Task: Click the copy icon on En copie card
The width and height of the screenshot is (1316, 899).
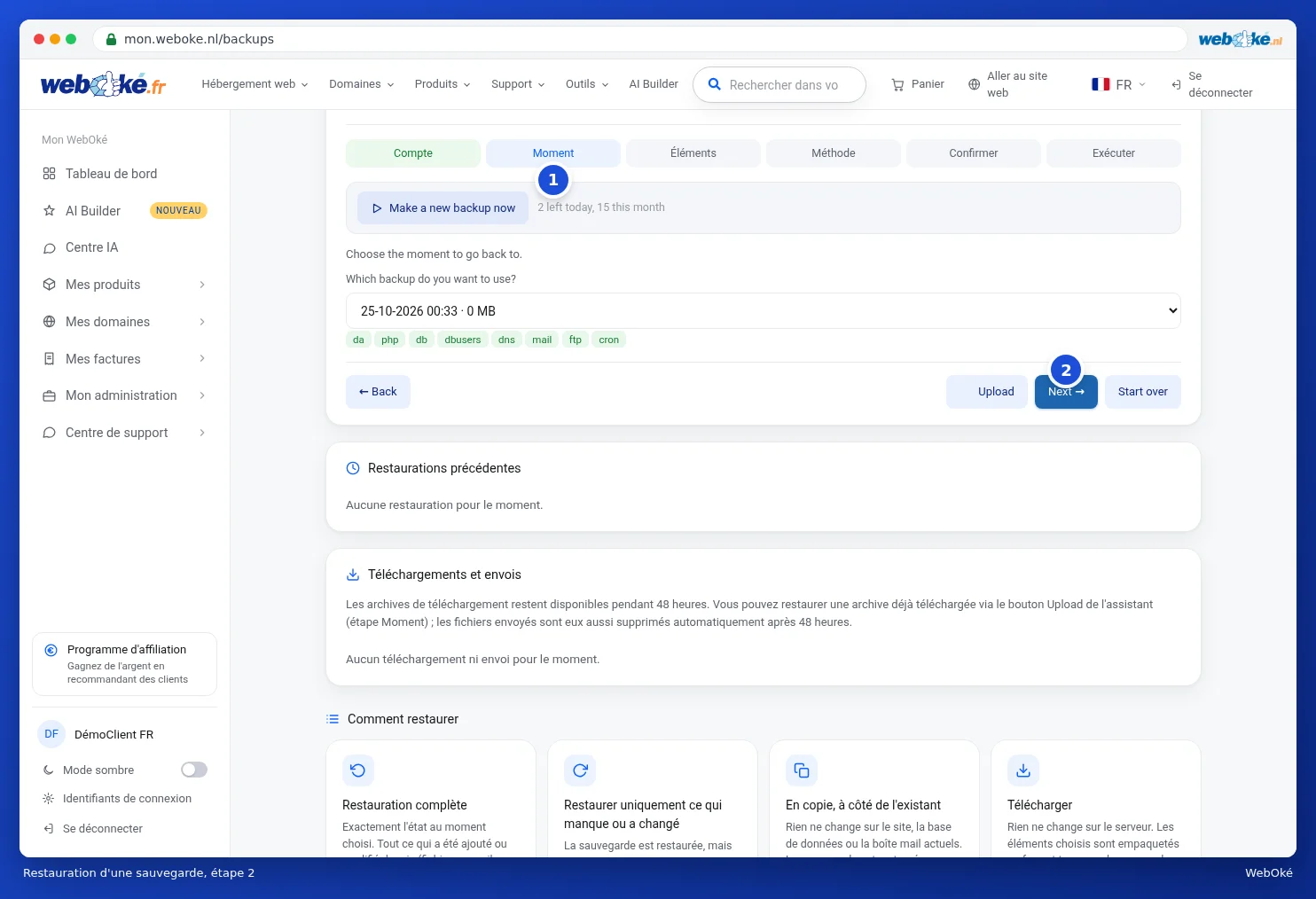Action: (802, 770)
